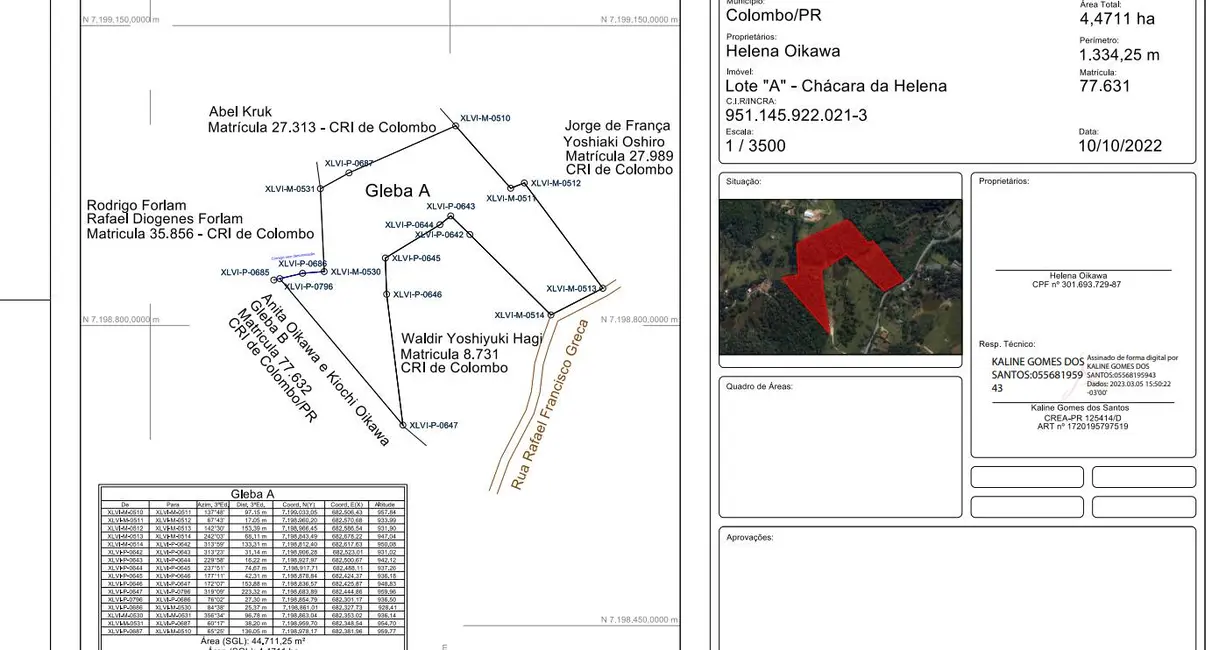Select vertex label XLVI-M-0510
This screenshot has height=650, width=1226.
click(x=485, y=118)
